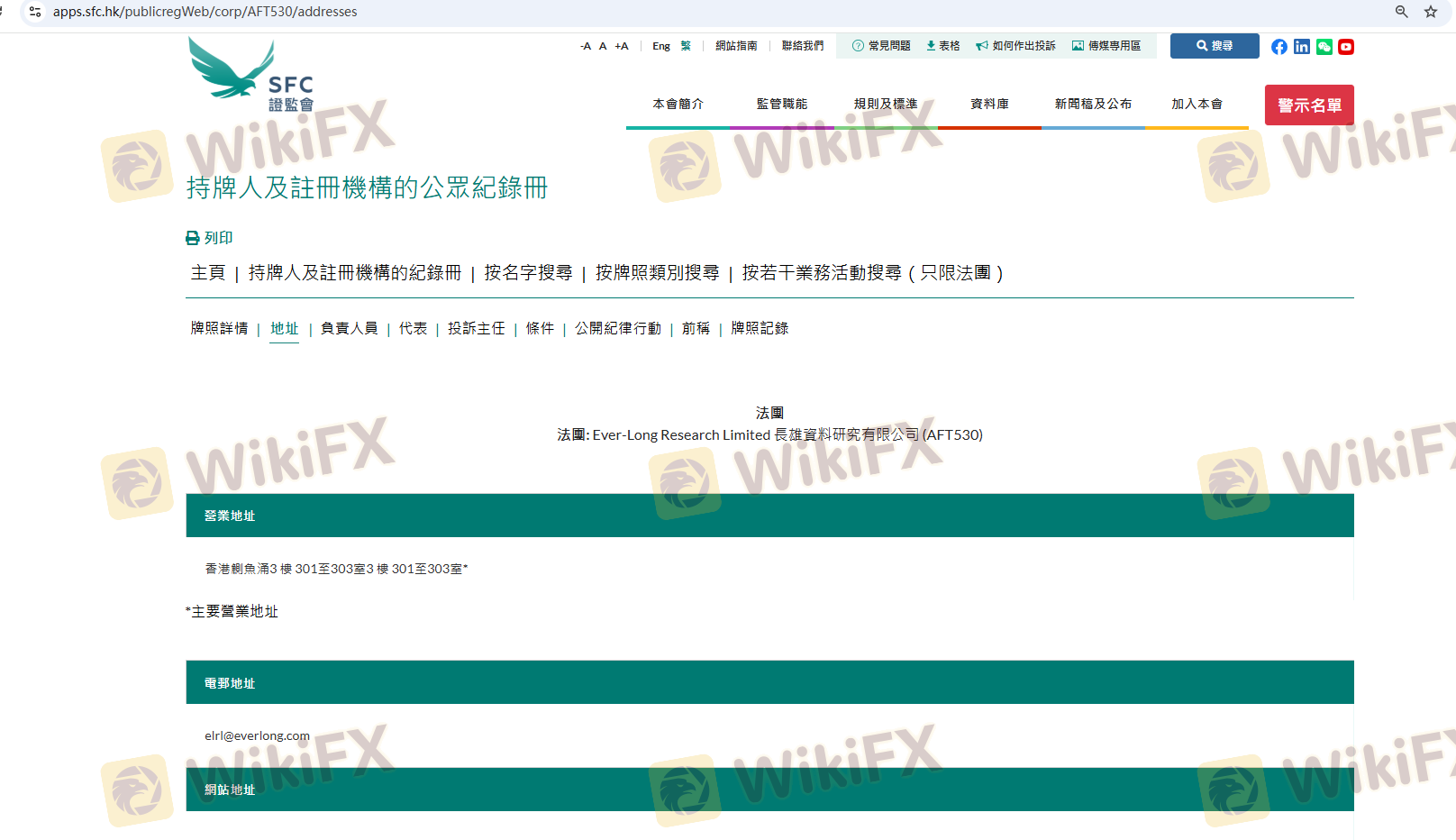
Task: Switch to the 公開紀律行動 tab
Action: coord(618,329)
